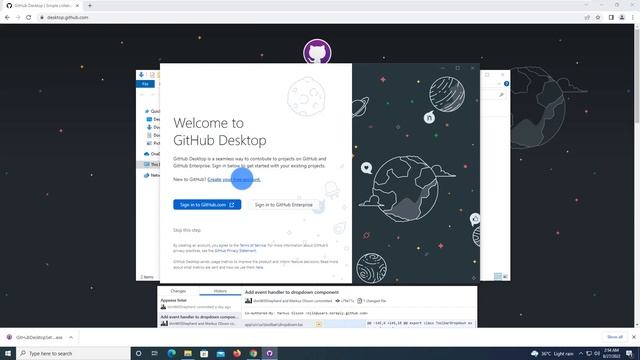Select Quick access in File Explorer

152,111
